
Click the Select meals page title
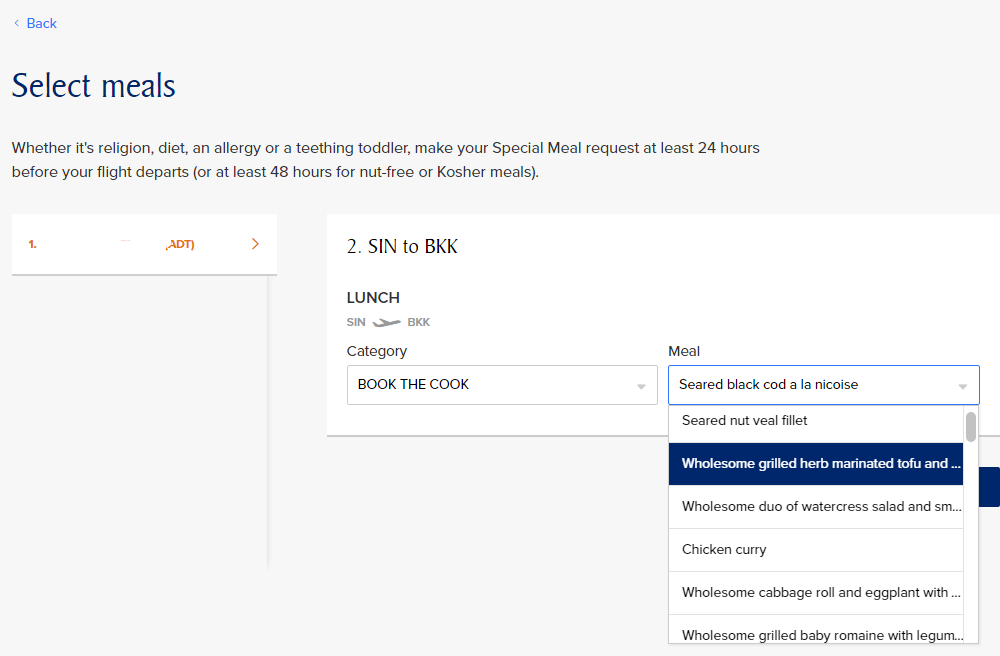tap(94, 86)
